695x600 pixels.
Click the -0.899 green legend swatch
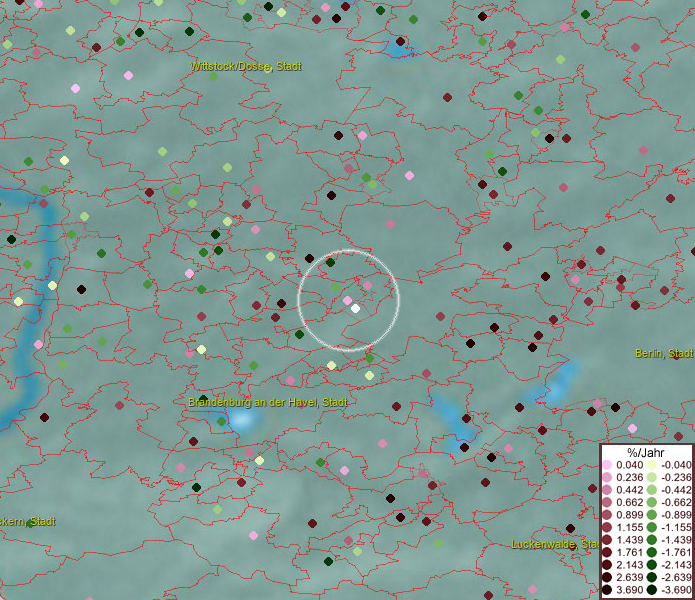coord(651,514)
